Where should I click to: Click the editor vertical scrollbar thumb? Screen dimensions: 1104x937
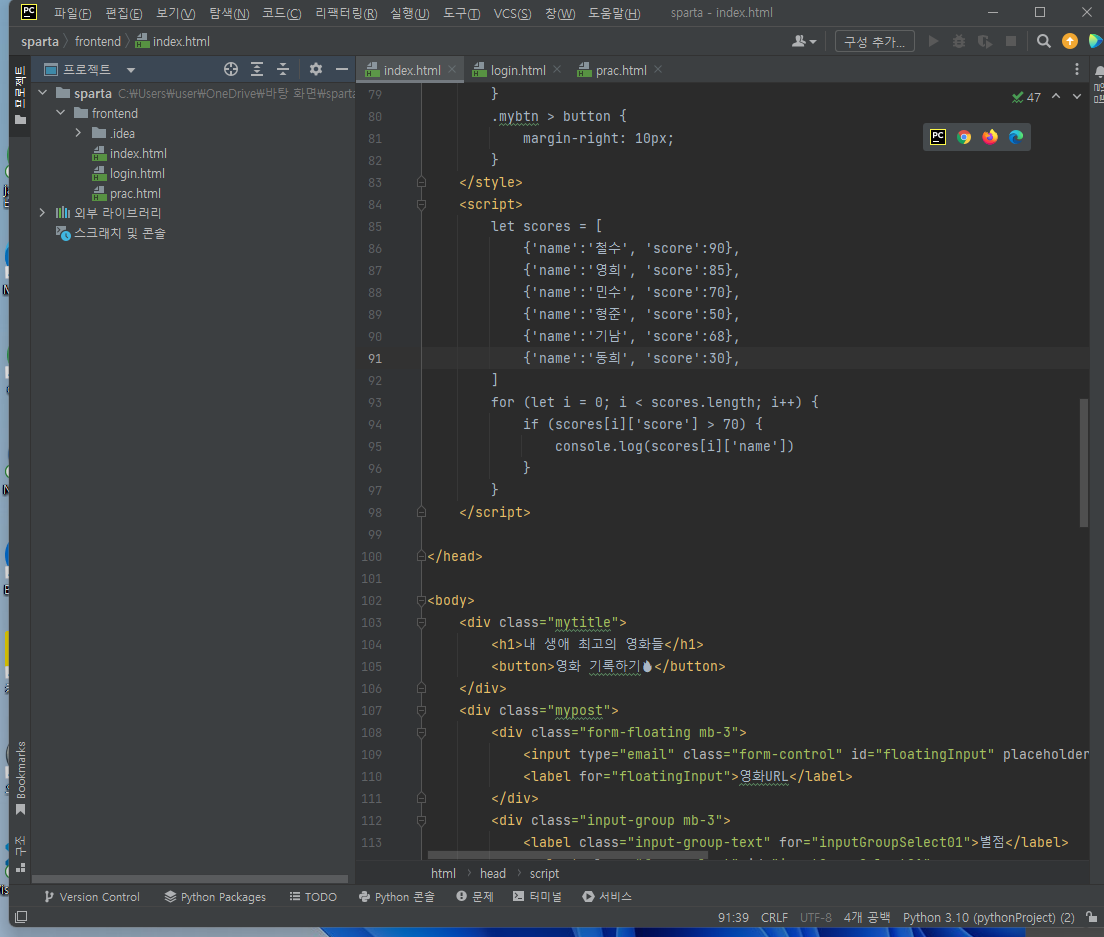tap(1084, 463)
